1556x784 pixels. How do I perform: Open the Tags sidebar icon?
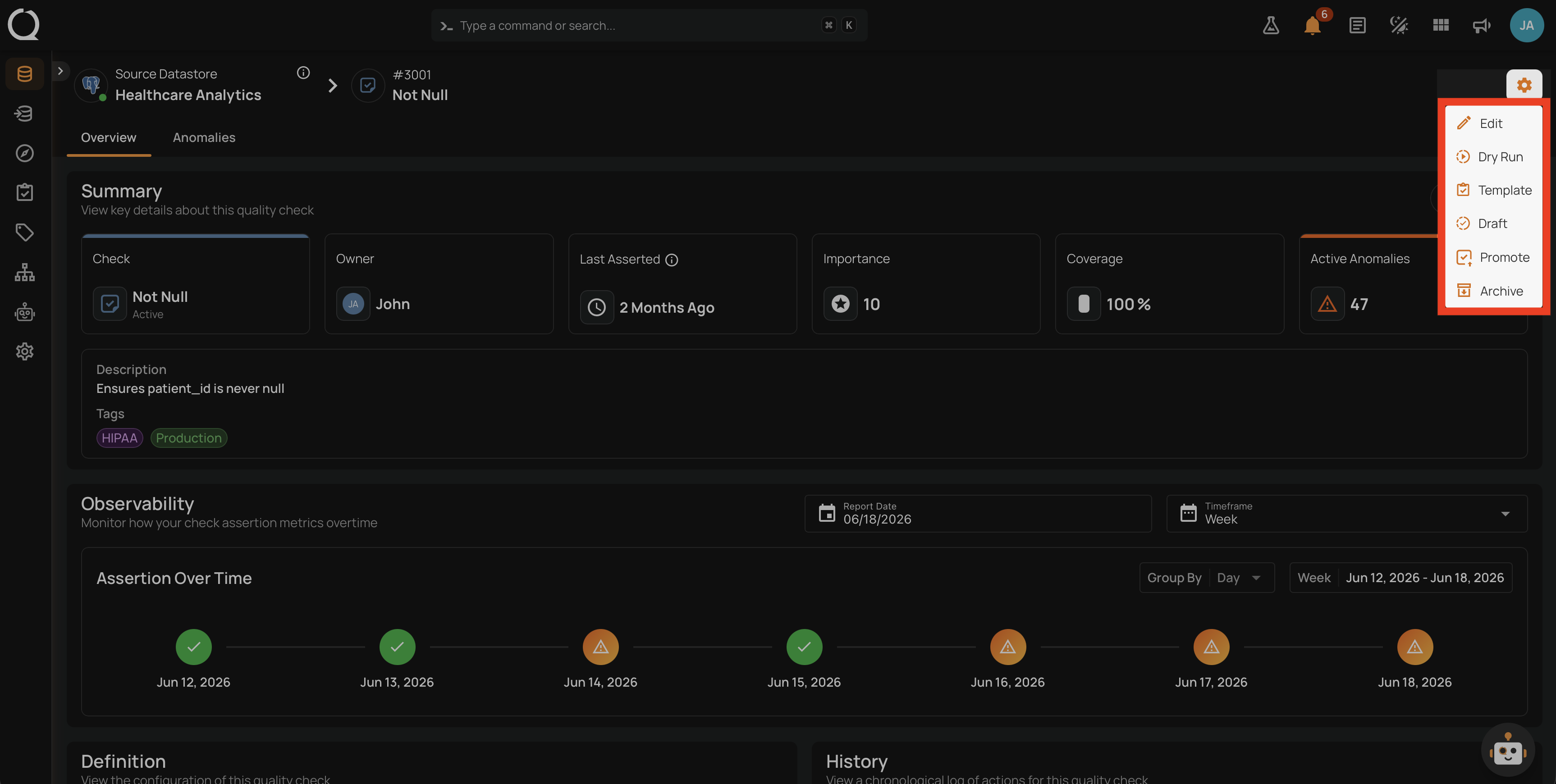tap(24, 232)
